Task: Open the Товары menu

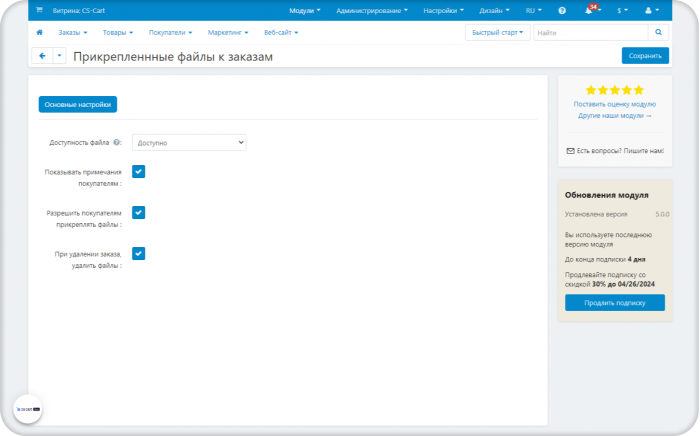Action: [x=118, y=33]
